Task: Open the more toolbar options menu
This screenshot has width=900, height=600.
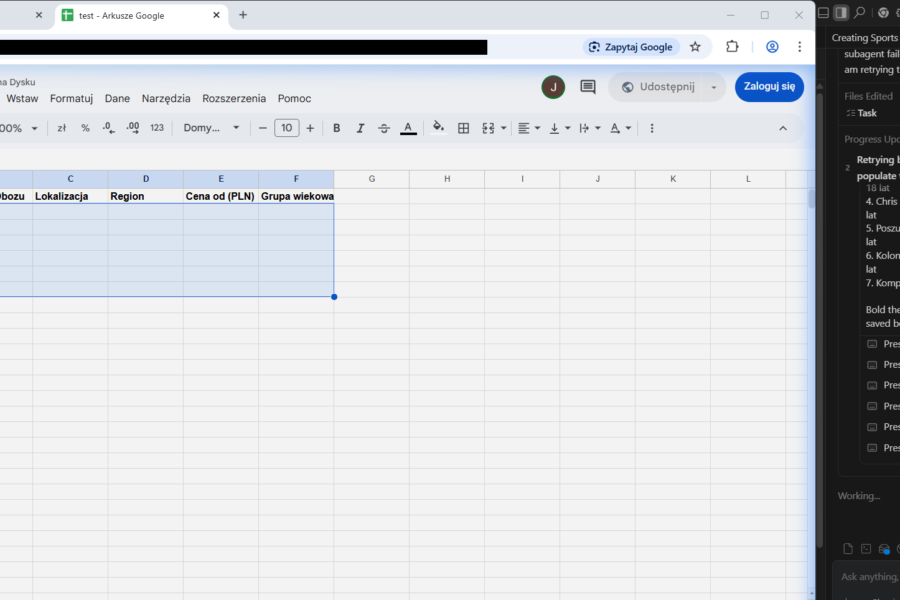Action: (652, 128)
